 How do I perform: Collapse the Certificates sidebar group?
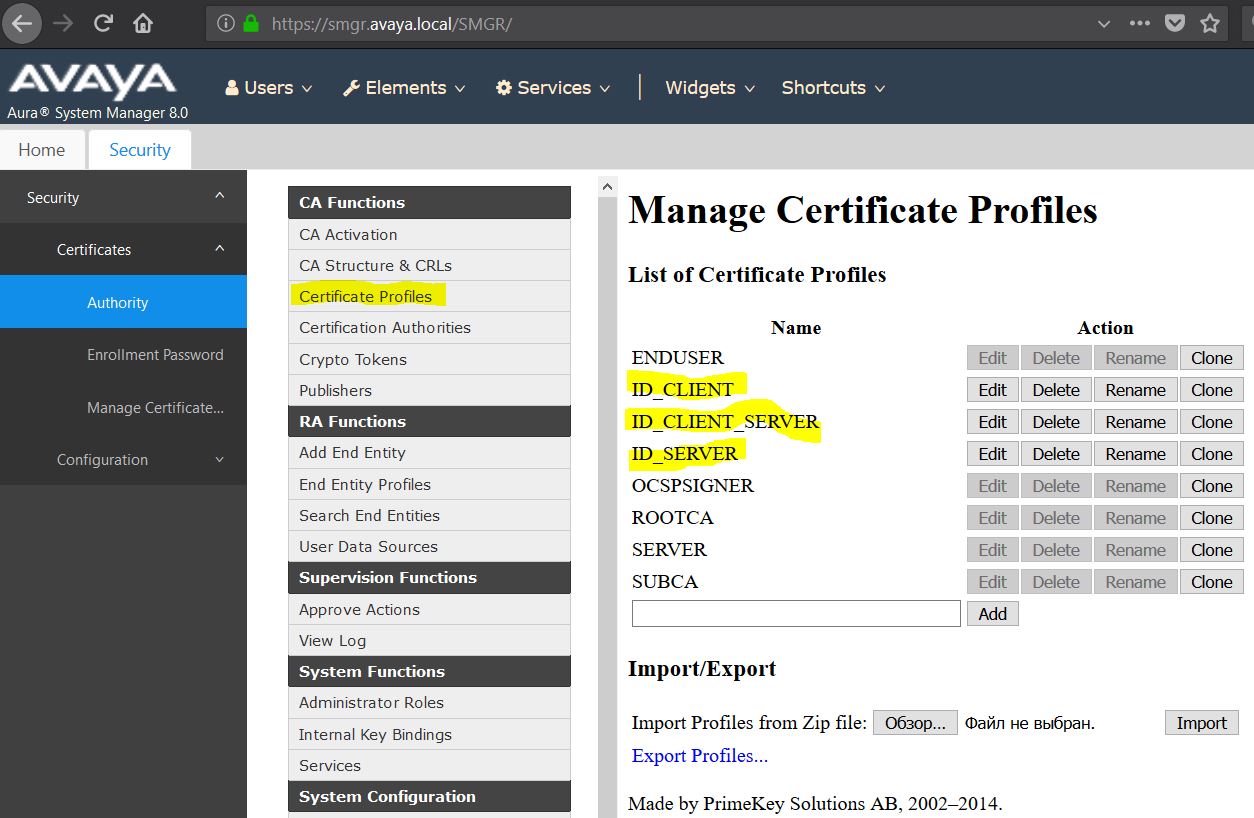tap(123, 250)
